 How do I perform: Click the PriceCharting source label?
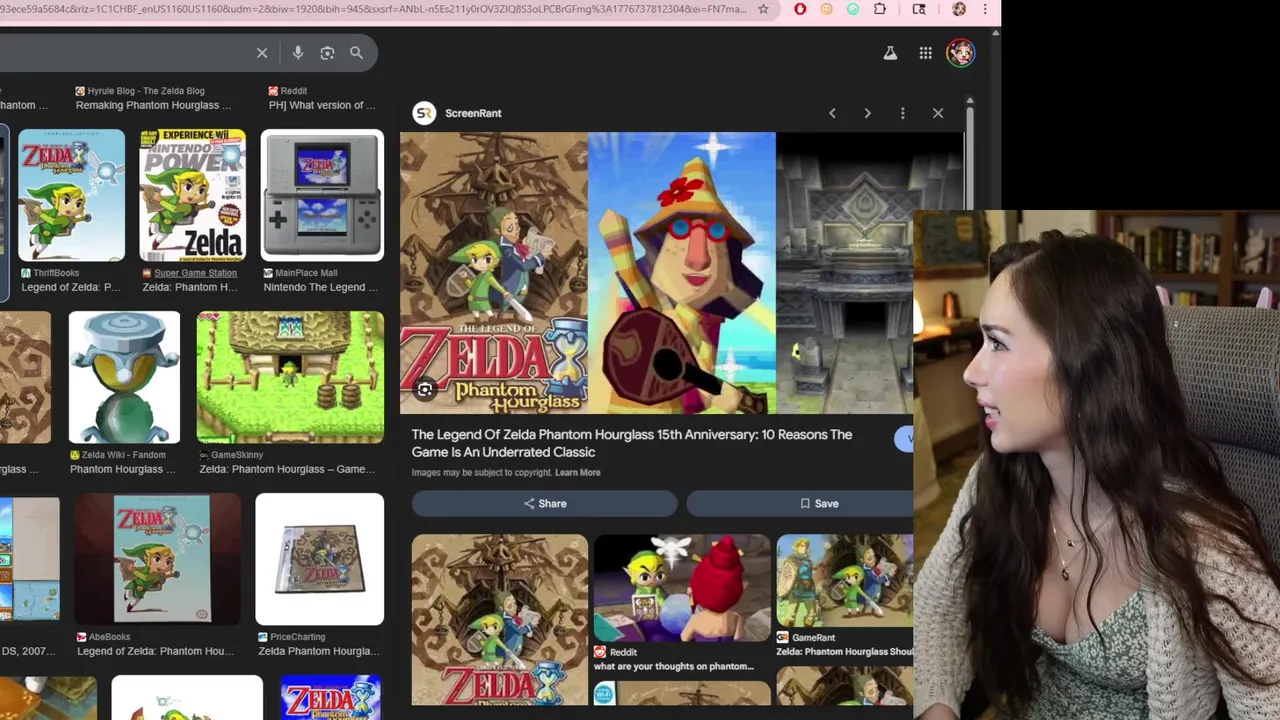click(x=297, y=637)
